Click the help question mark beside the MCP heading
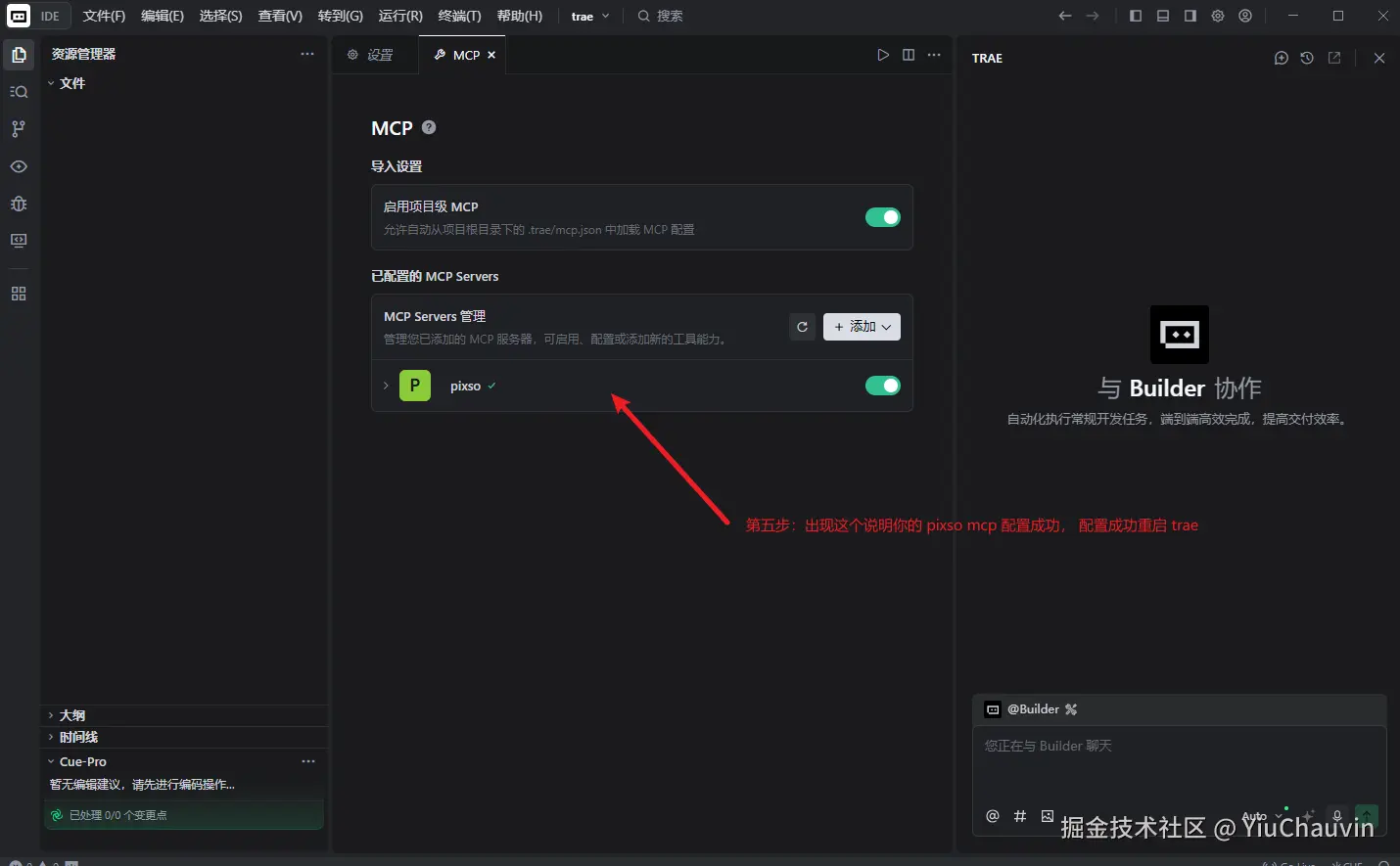The image size is (1400, 866). (429, 127)
